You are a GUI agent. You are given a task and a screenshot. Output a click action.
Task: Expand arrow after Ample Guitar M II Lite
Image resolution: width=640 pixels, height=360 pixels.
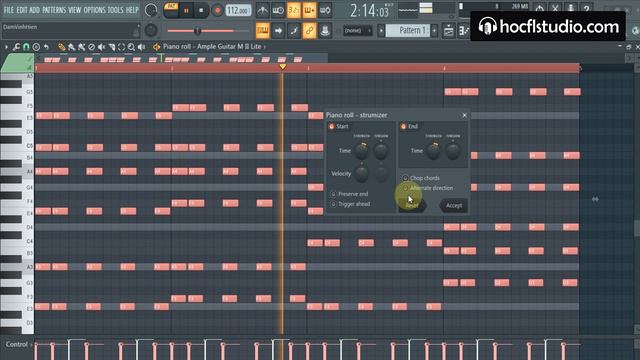point(265,47)
